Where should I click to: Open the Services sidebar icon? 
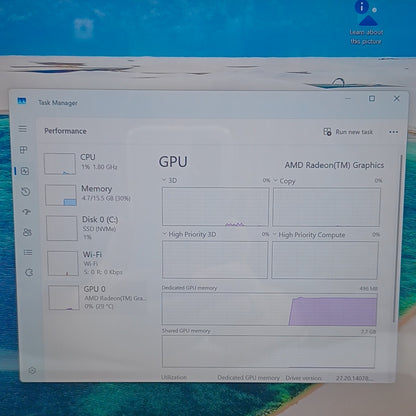tap(29, 273)
